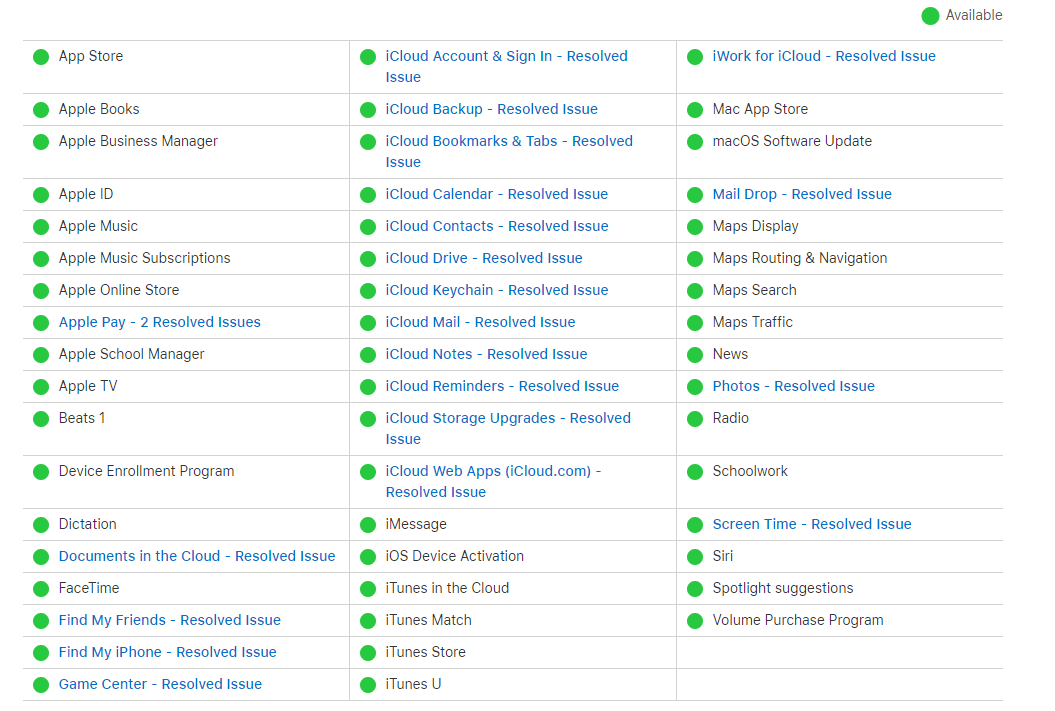Open Photos - Resolved Issue link
This screenshot has width=1055, height=711.
pos(793,386)
